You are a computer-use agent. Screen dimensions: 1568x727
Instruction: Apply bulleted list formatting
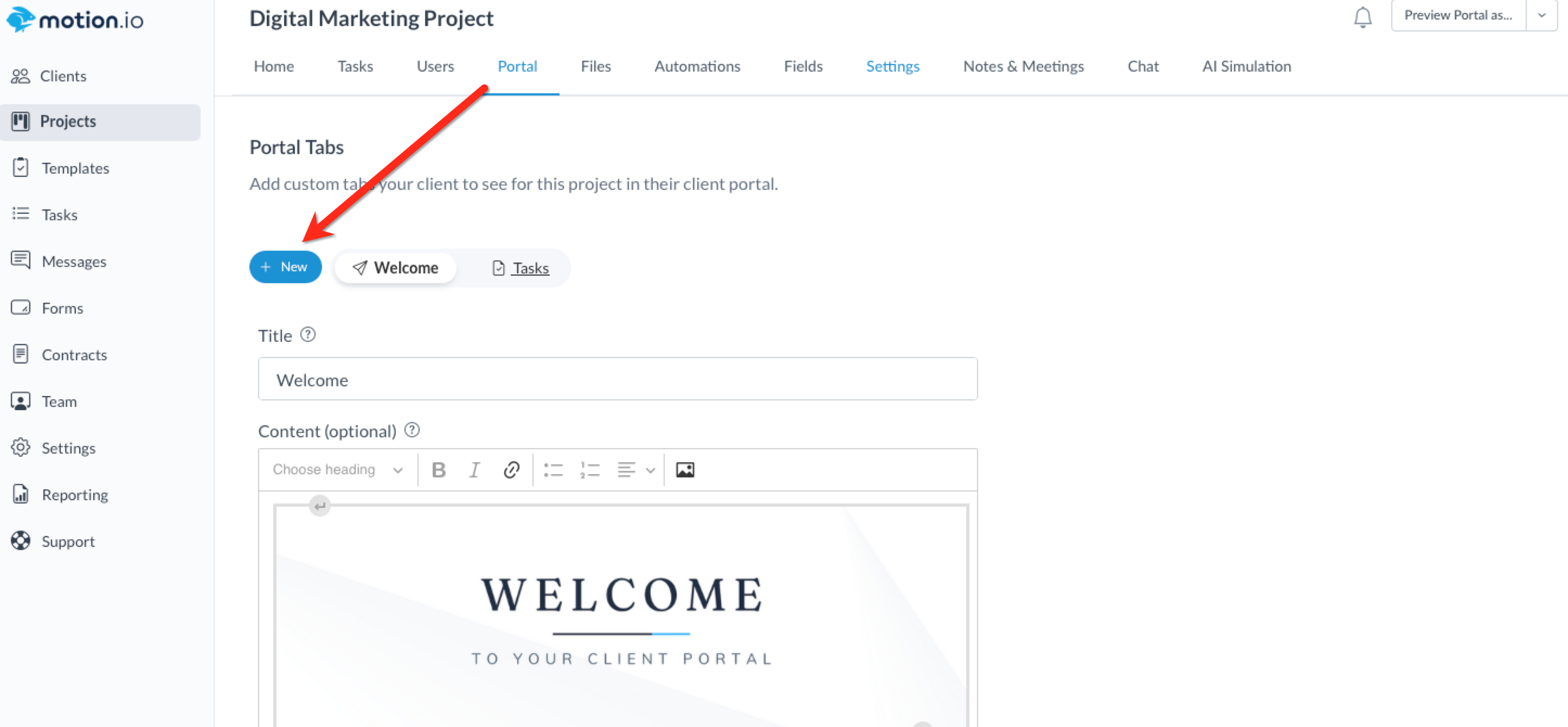pos(552,469)
